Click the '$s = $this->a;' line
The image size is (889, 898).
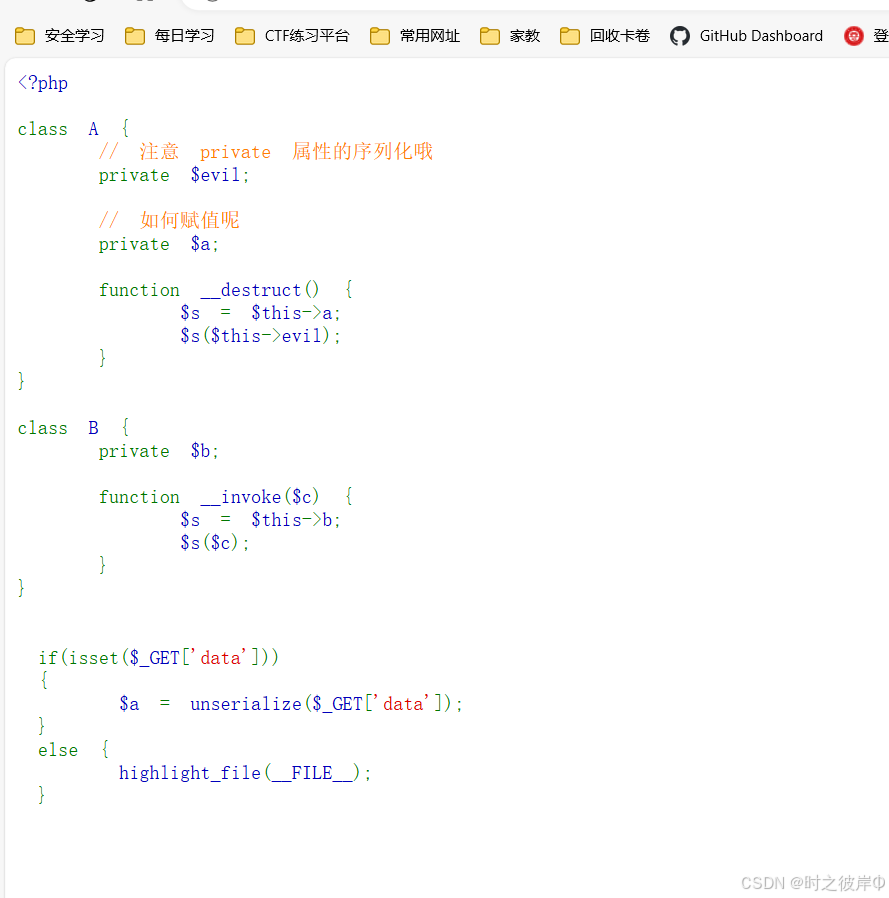[x=260, y=313]
